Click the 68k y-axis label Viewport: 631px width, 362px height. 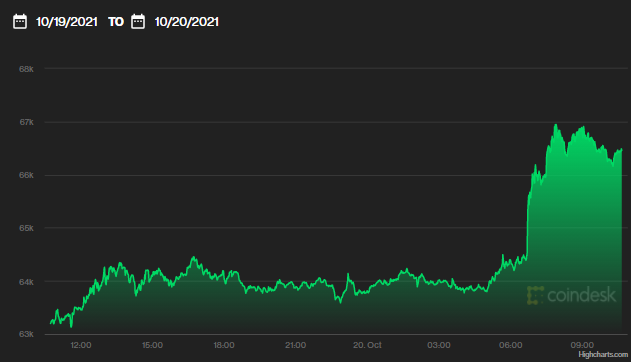pos(26,69)
